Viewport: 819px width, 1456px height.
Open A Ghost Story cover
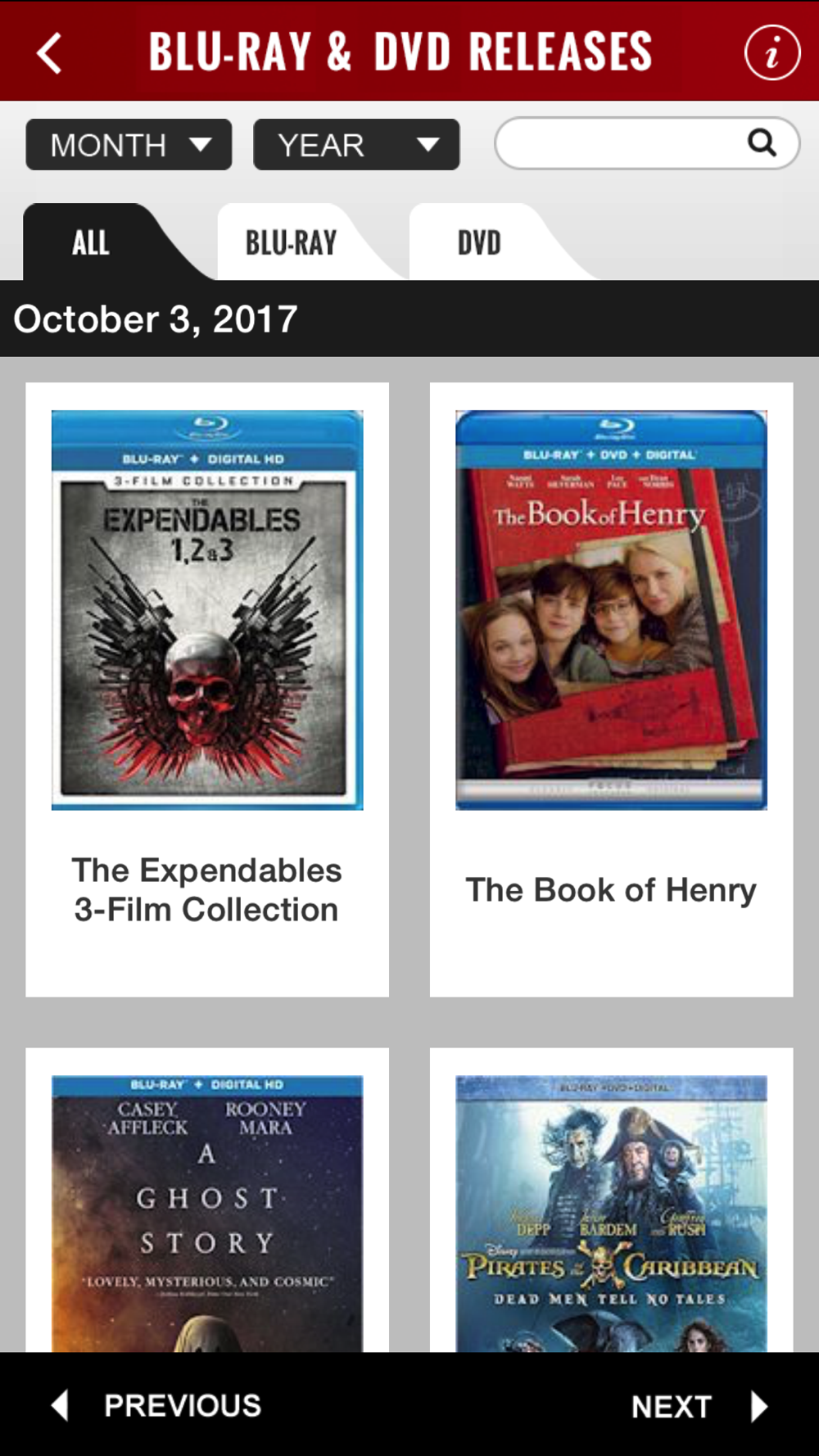(x=207, y=1214)
